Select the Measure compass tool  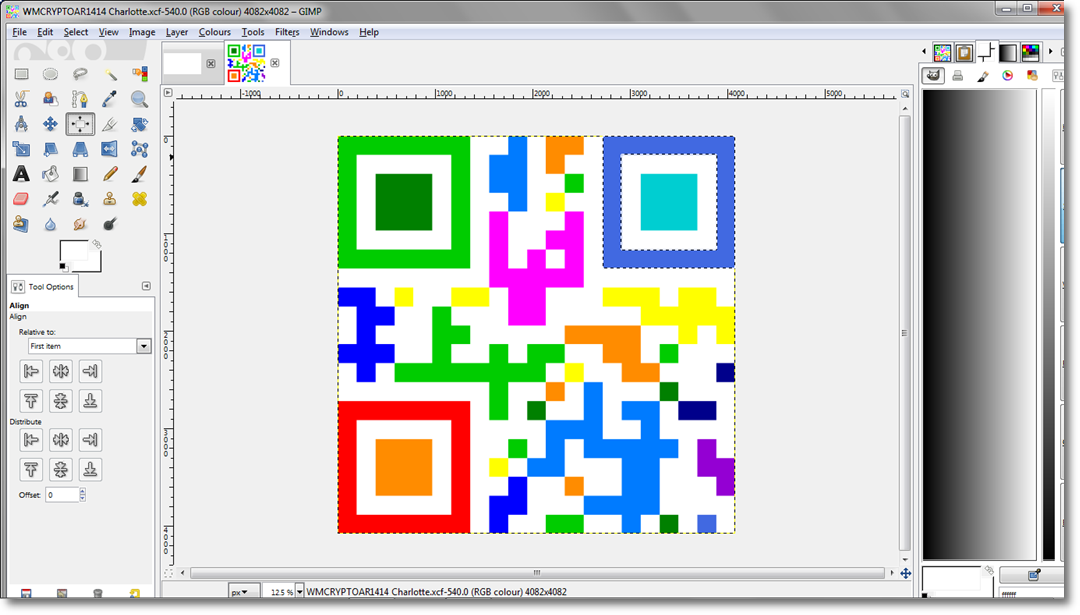[x=21, y=124]
